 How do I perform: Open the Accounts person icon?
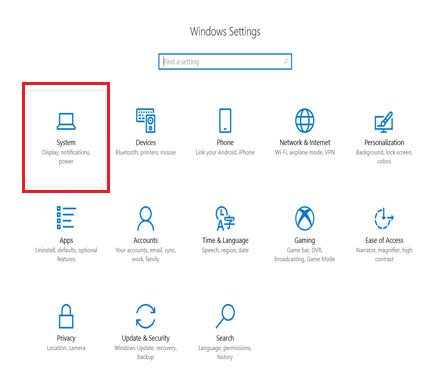tap(146, 218)
